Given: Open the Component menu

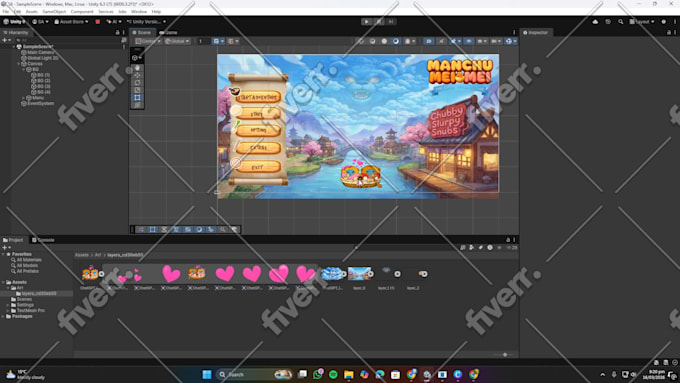Looking at the screenshot, I should point(82,12).
